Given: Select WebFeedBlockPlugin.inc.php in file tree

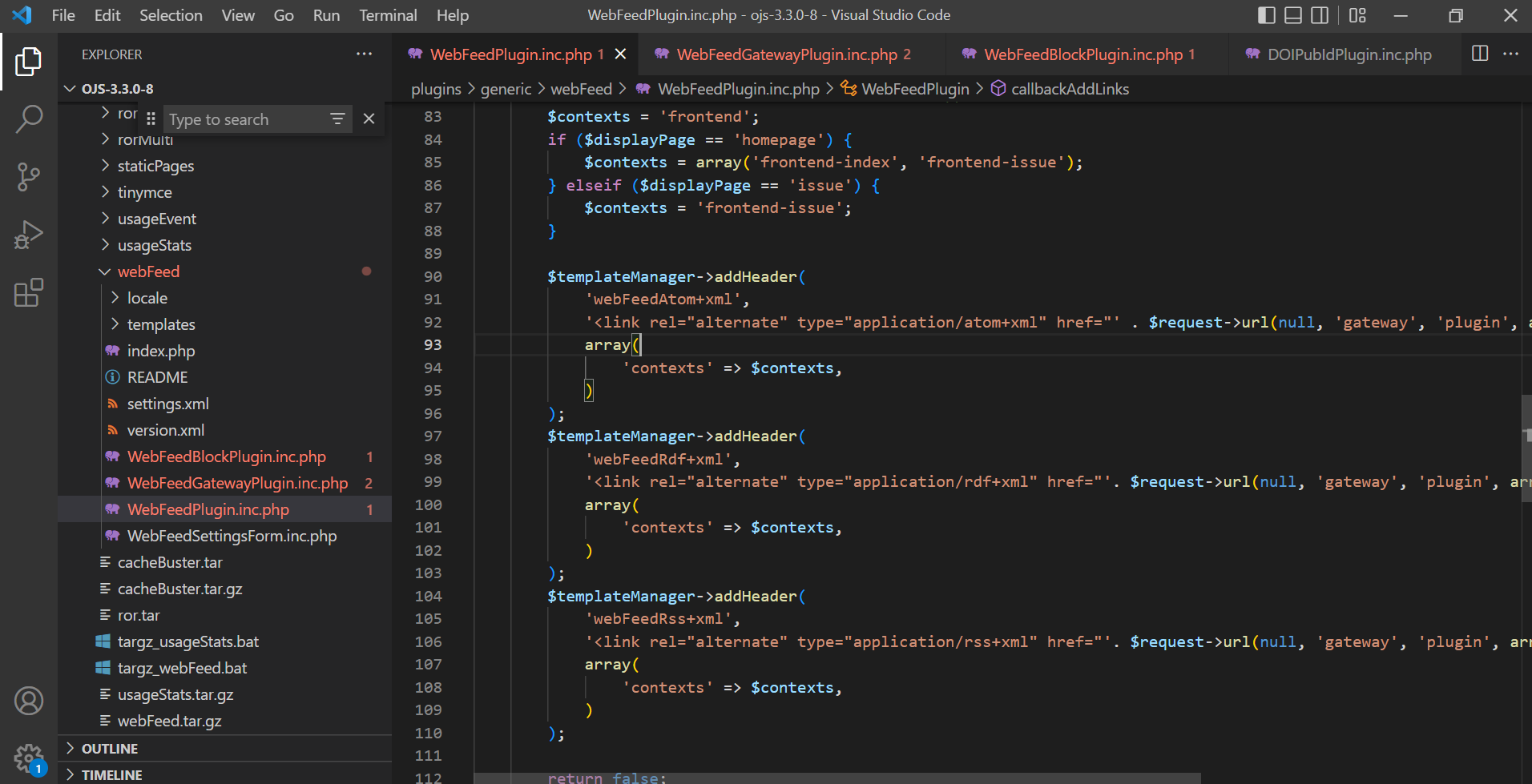Looking at the screenshot, I should [224, 456].
